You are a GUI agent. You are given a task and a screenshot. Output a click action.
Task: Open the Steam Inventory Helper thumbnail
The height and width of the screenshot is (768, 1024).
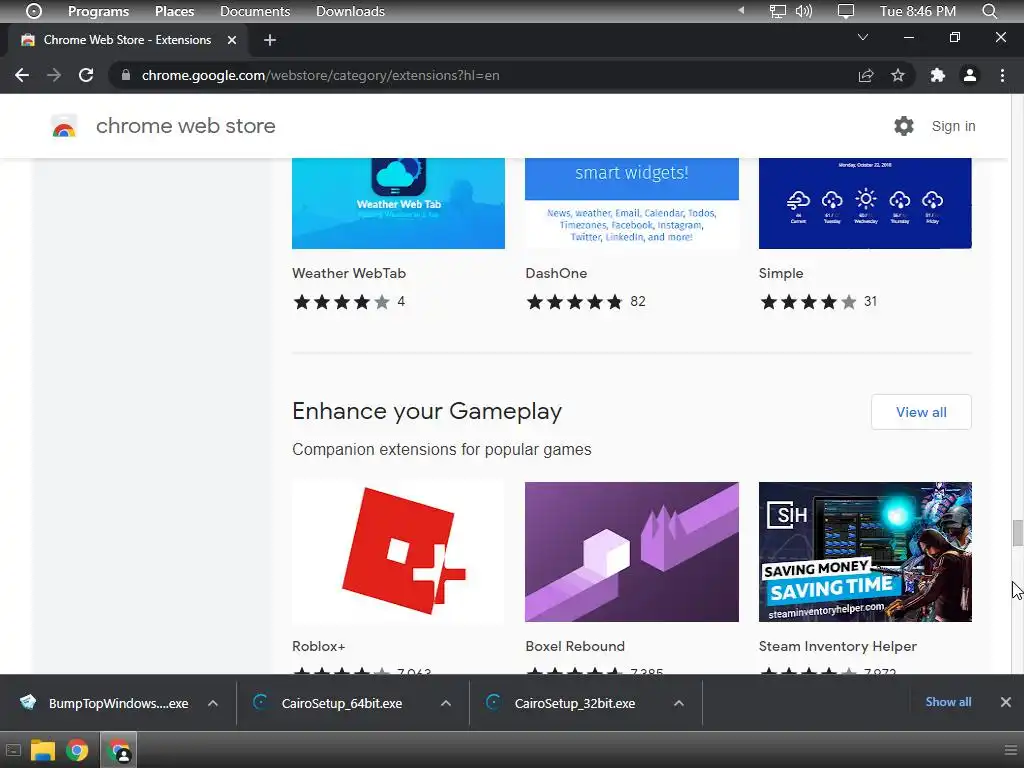coord(865,552)
